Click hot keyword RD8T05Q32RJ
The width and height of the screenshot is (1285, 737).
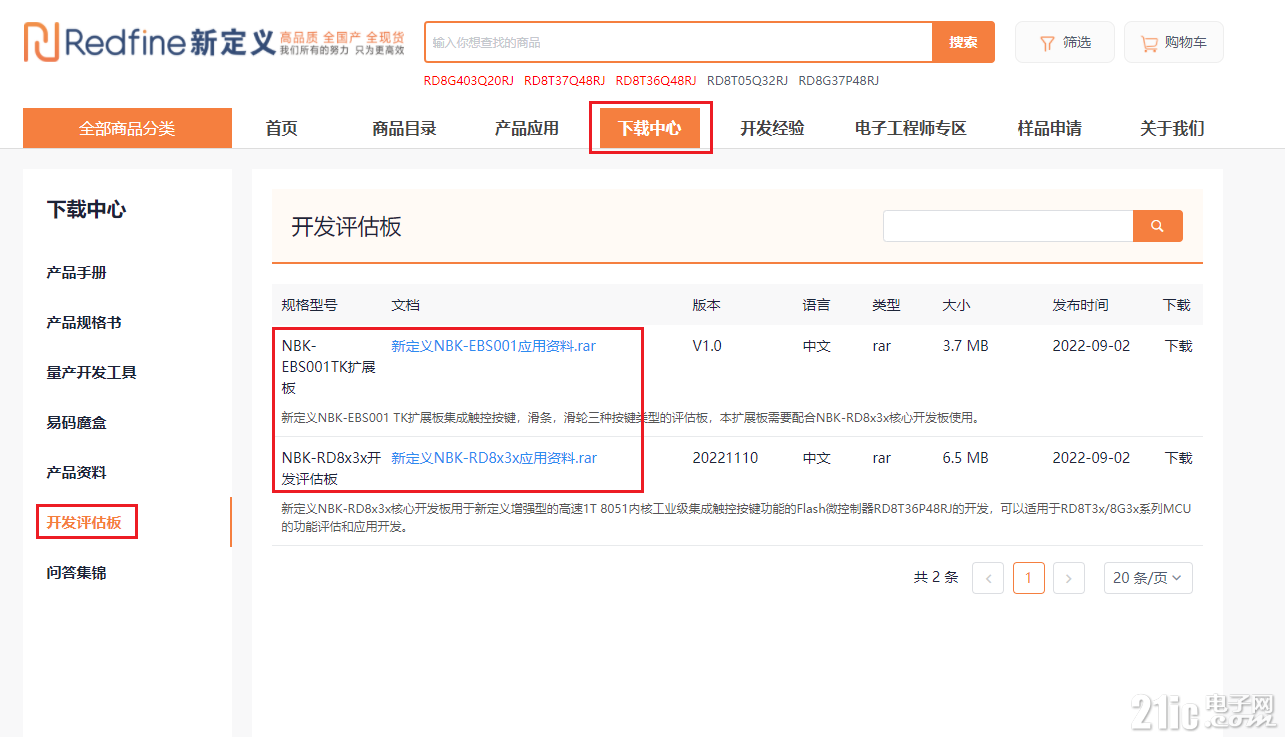coord(747,81)
